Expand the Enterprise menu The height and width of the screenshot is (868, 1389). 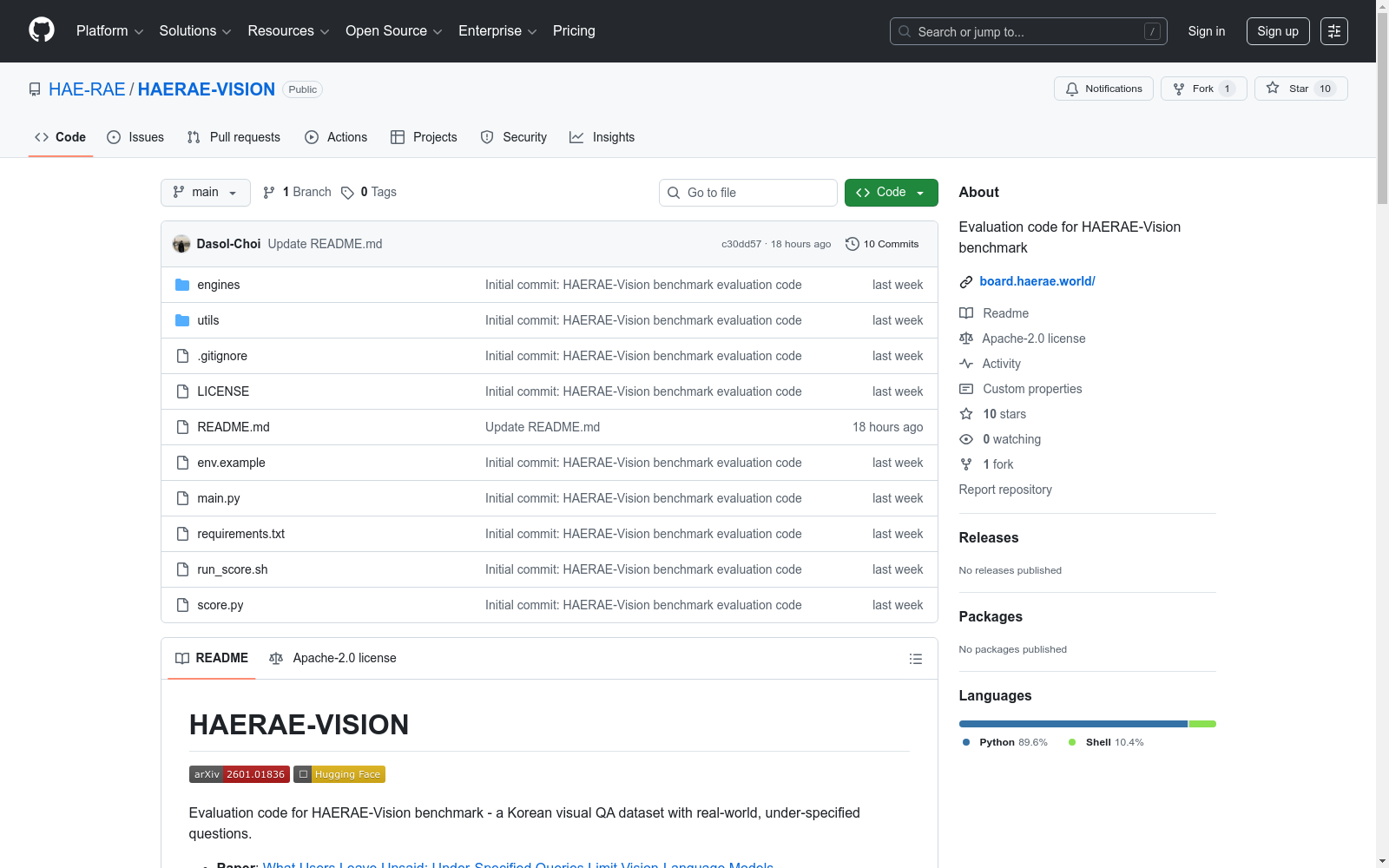click(x=497, y=31)
